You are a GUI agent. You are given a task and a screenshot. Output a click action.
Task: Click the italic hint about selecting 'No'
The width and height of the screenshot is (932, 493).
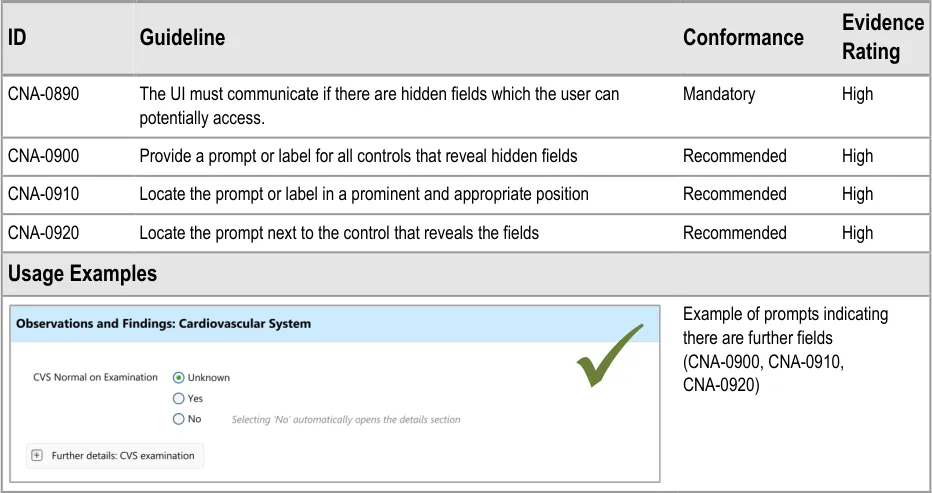[346, 420]
